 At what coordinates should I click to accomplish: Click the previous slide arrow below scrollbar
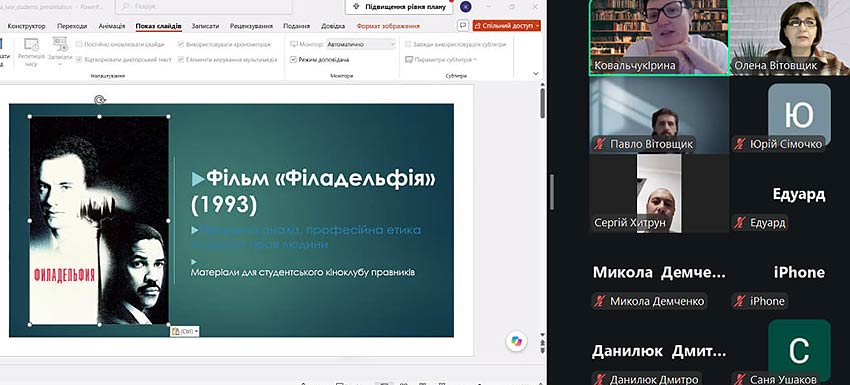(x=542, y=343)
